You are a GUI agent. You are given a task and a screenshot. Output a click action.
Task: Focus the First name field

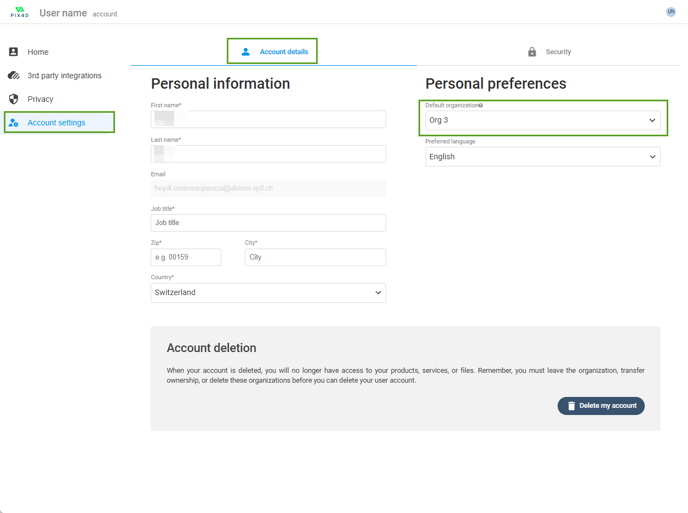[x=268, y=119]
